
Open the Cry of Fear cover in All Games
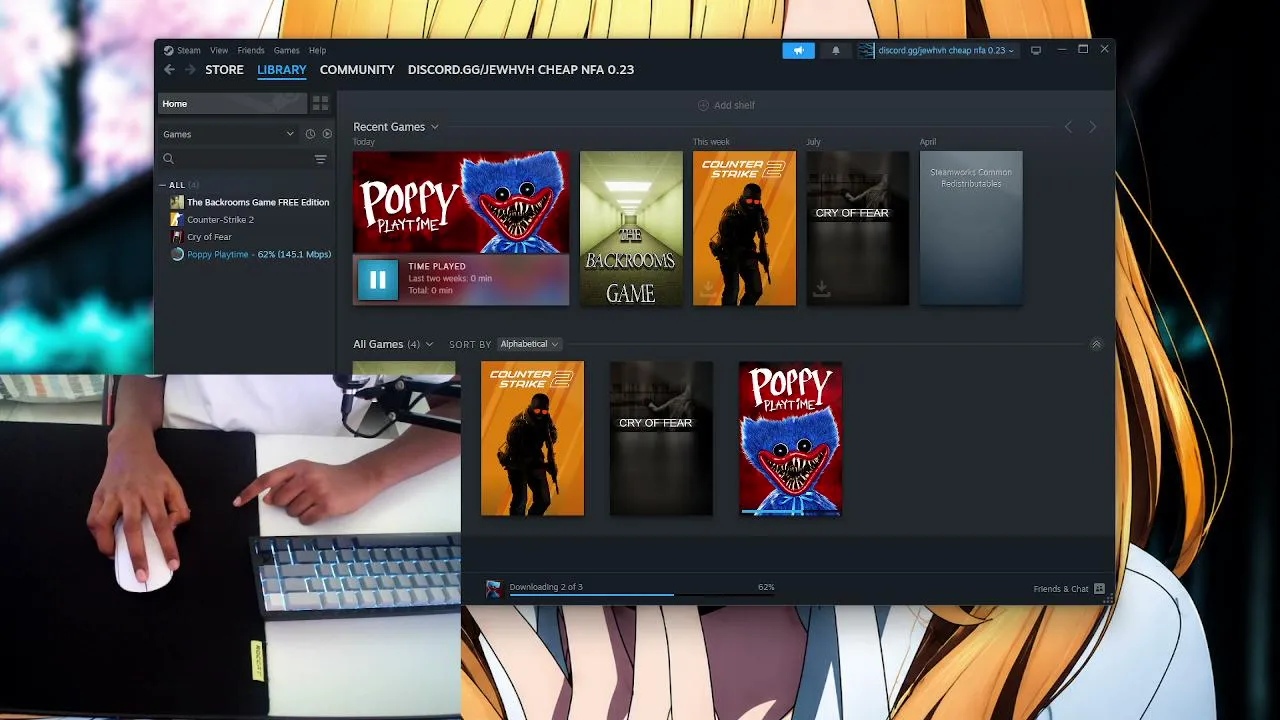click(x=661, y=439)
